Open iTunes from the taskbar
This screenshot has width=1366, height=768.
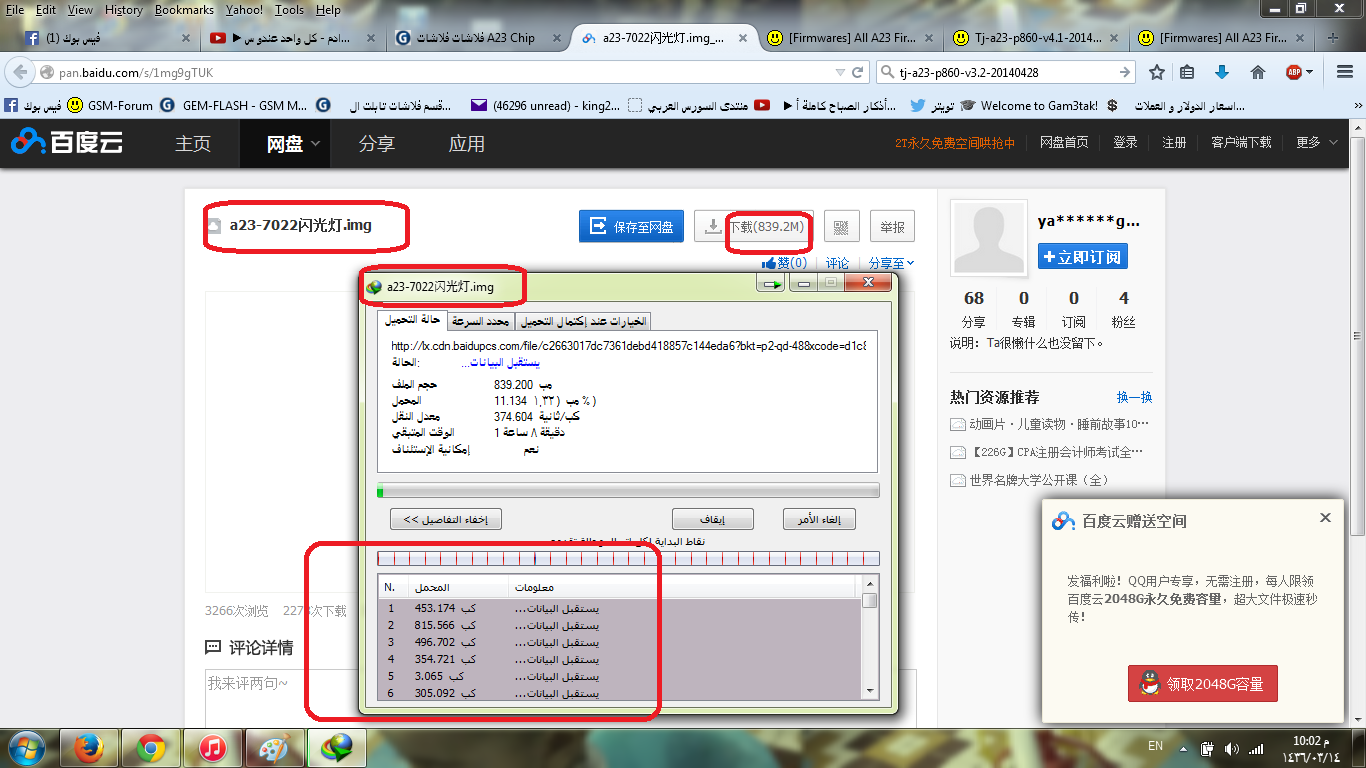(212, 747)
